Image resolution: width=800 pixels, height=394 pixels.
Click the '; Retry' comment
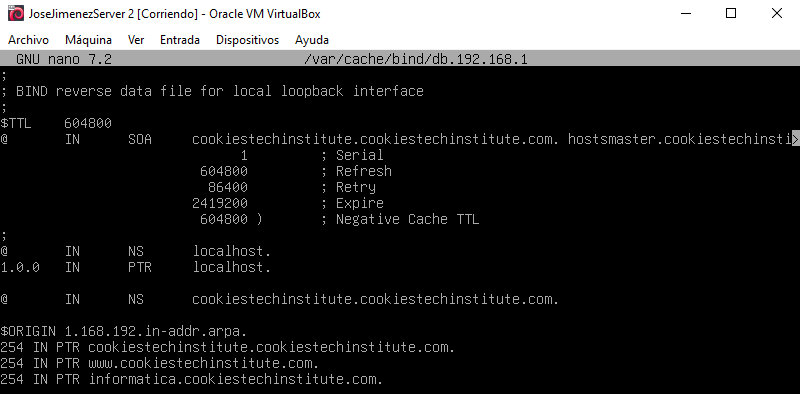[x=348, y=187]
